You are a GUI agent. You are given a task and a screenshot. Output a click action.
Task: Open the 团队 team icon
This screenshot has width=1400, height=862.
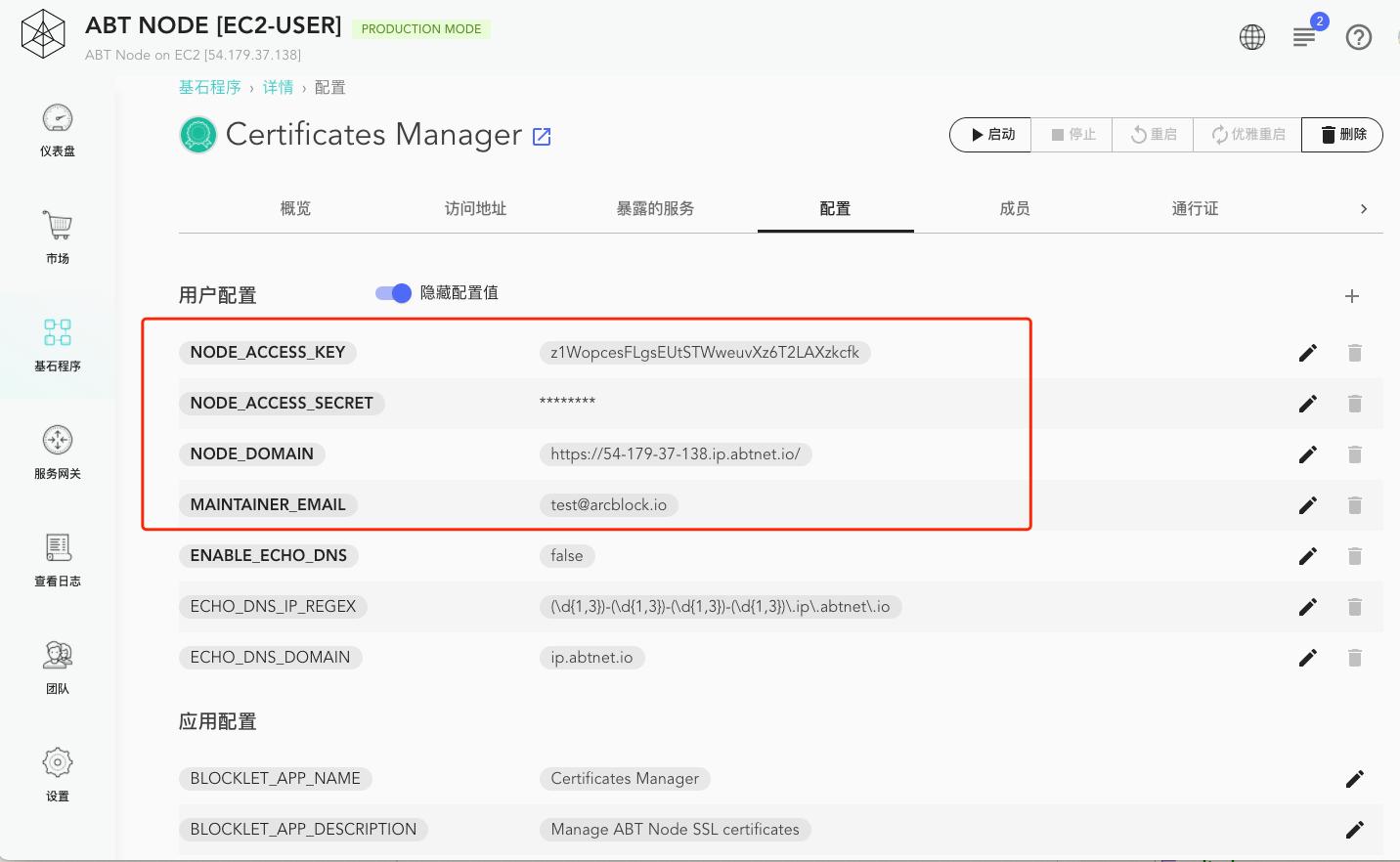click(x=58, y=655)
